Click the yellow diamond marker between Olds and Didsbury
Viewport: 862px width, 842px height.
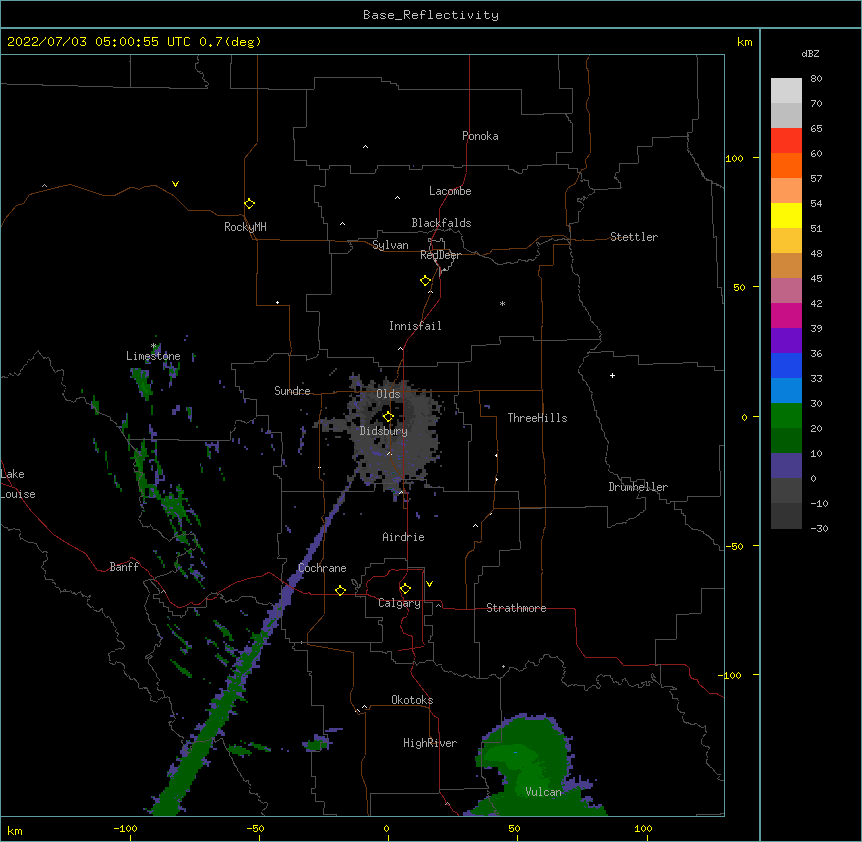click(388, 417)
